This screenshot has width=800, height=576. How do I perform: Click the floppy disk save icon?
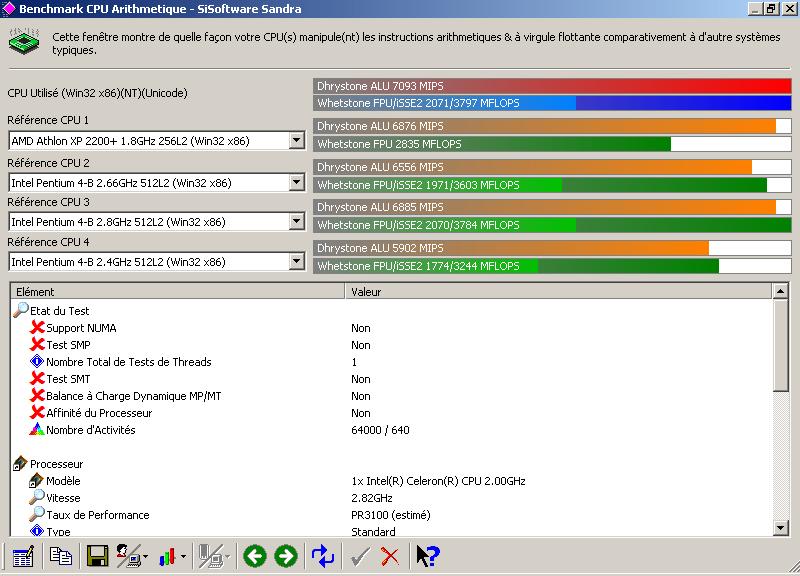(97, 556)
